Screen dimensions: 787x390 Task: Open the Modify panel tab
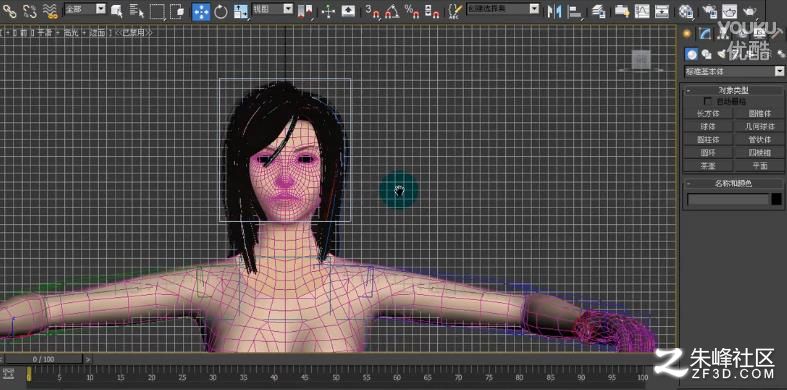coord(706,33)
